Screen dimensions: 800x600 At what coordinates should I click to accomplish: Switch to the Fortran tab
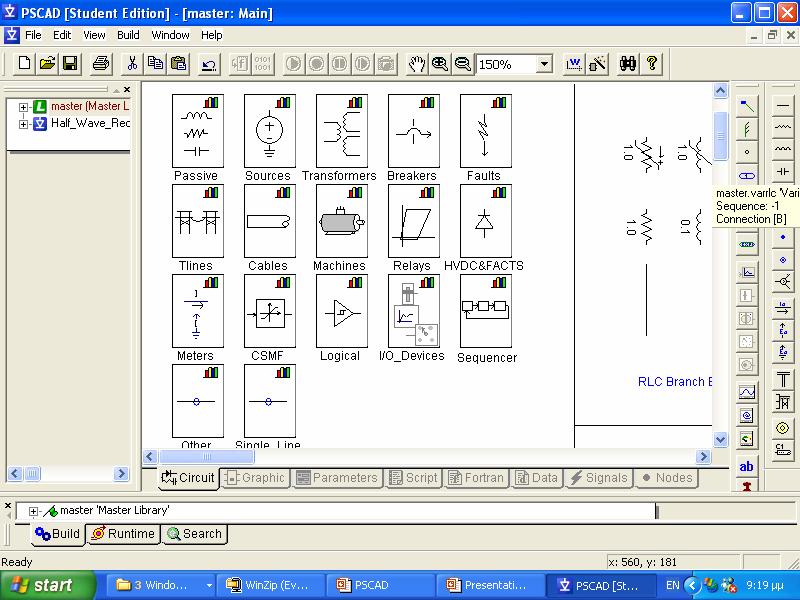pos(477,478)
